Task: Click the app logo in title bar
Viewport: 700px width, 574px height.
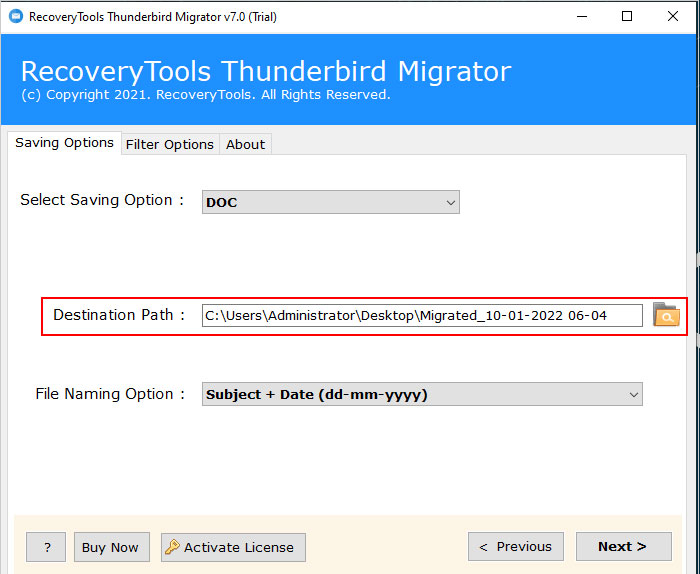Action: point(16,17)
